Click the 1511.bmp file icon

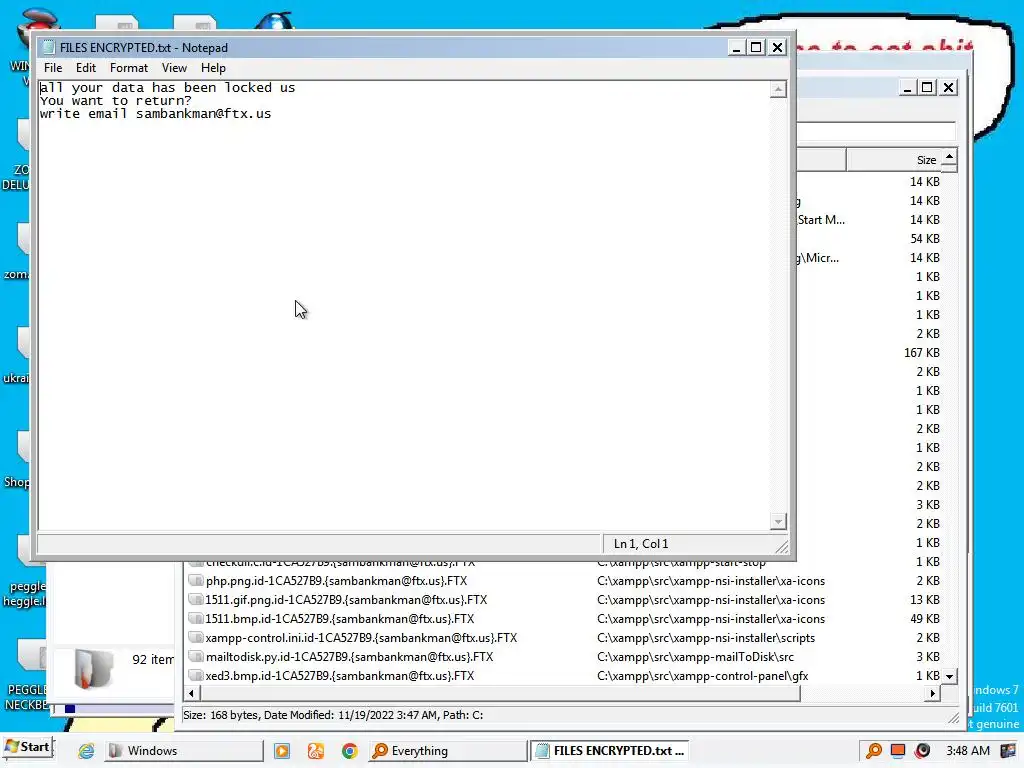195,618
